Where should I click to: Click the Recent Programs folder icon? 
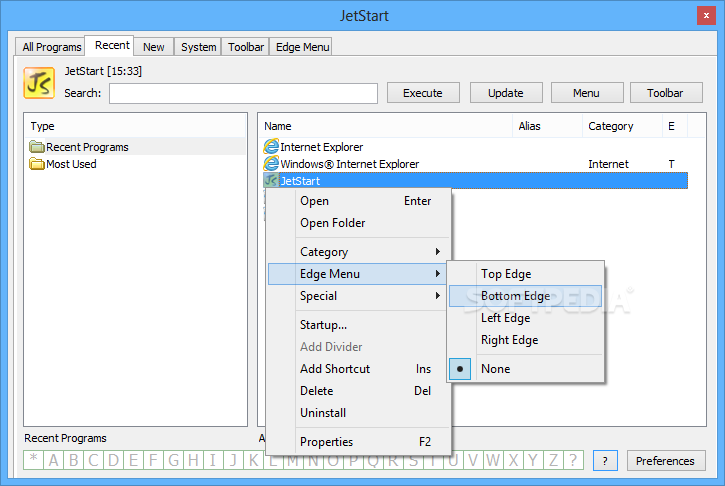click(x=37, y=147)
